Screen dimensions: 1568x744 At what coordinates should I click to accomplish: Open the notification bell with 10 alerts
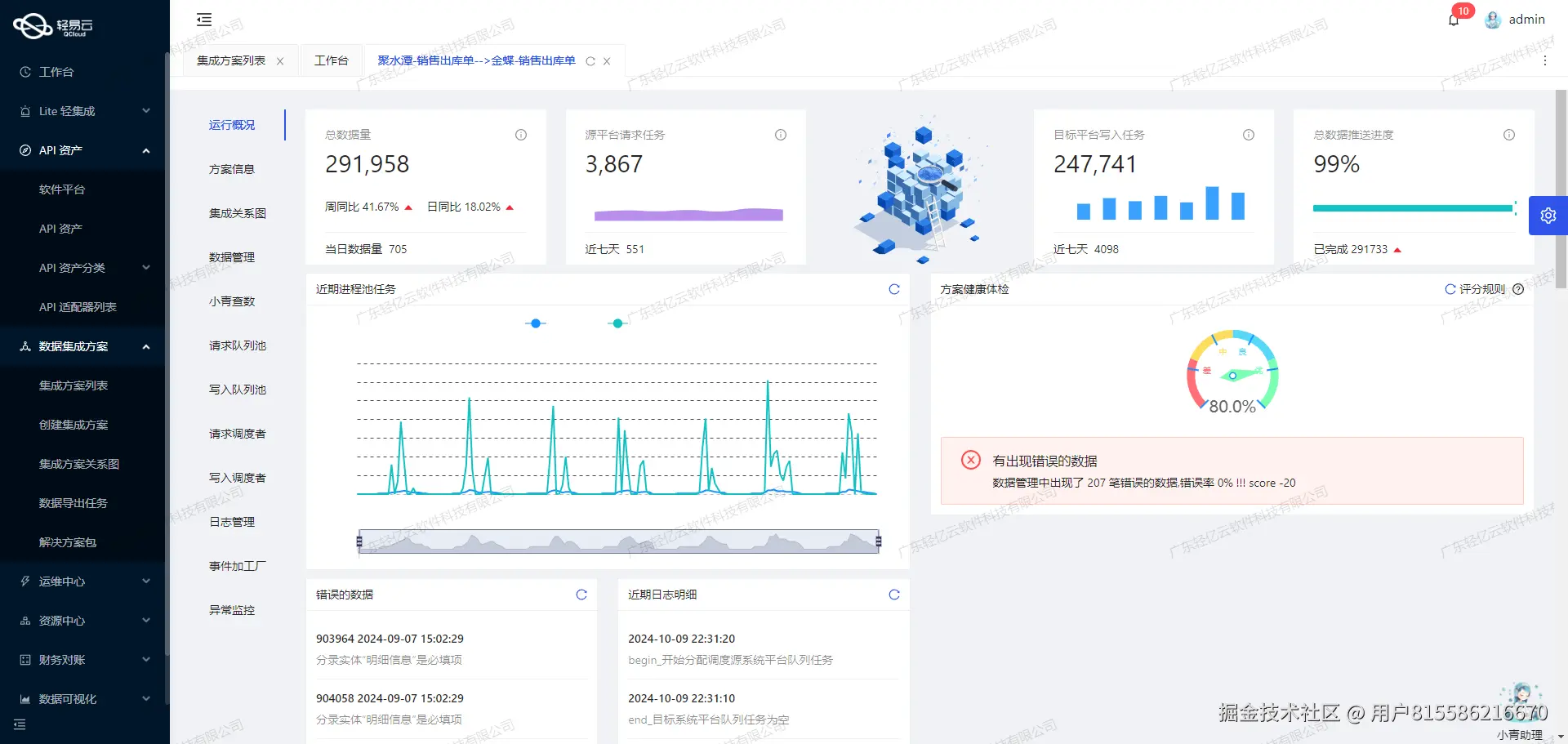(1453, 19)
